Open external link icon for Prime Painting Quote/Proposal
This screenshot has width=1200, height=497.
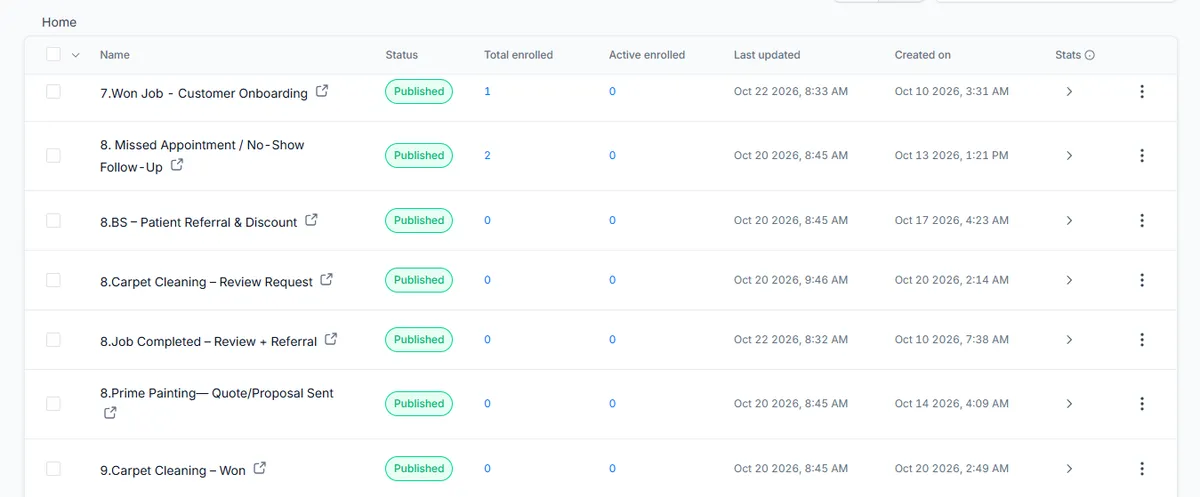[x=110, y=412]
